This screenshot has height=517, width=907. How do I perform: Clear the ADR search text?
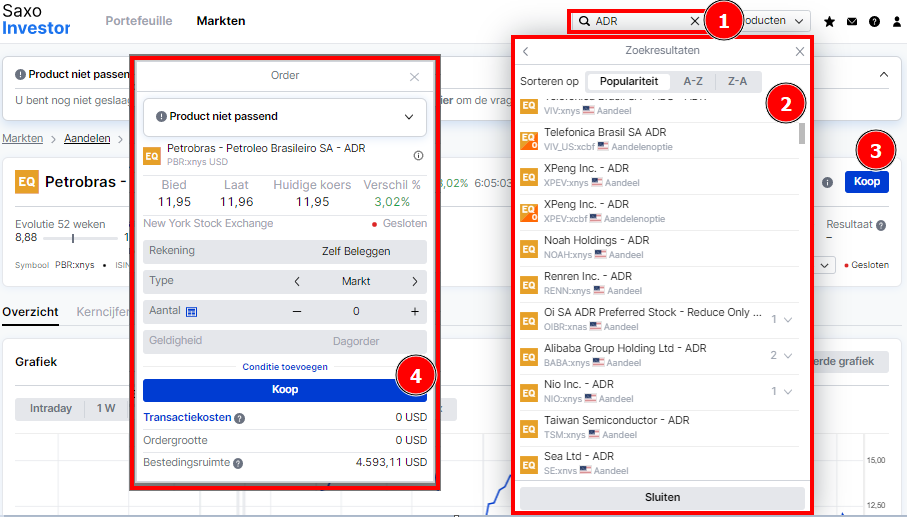pyautogui.click(x=695, y=21)
